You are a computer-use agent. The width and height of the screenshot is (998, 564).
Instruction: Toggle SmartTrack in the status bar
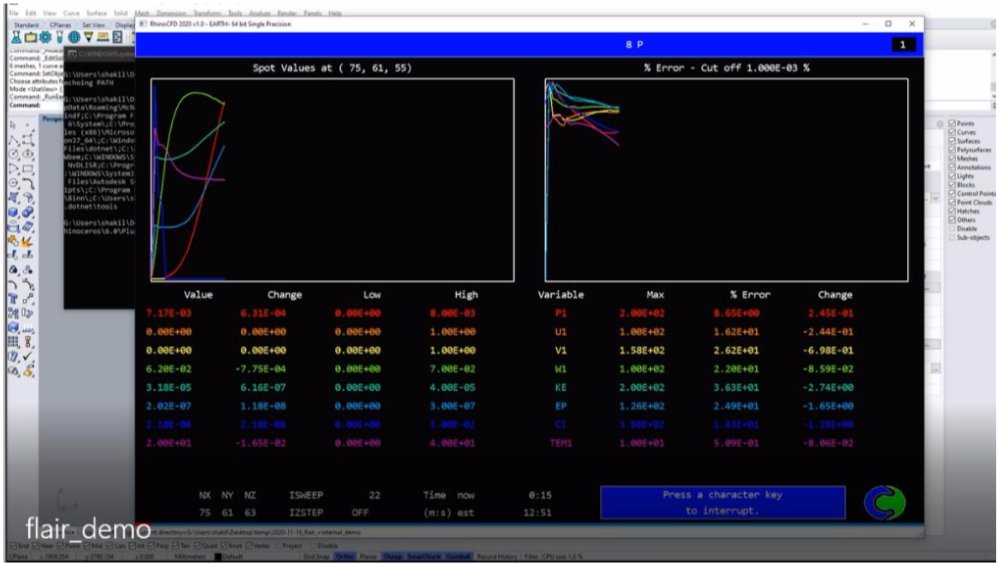click(x=424, y=556)
